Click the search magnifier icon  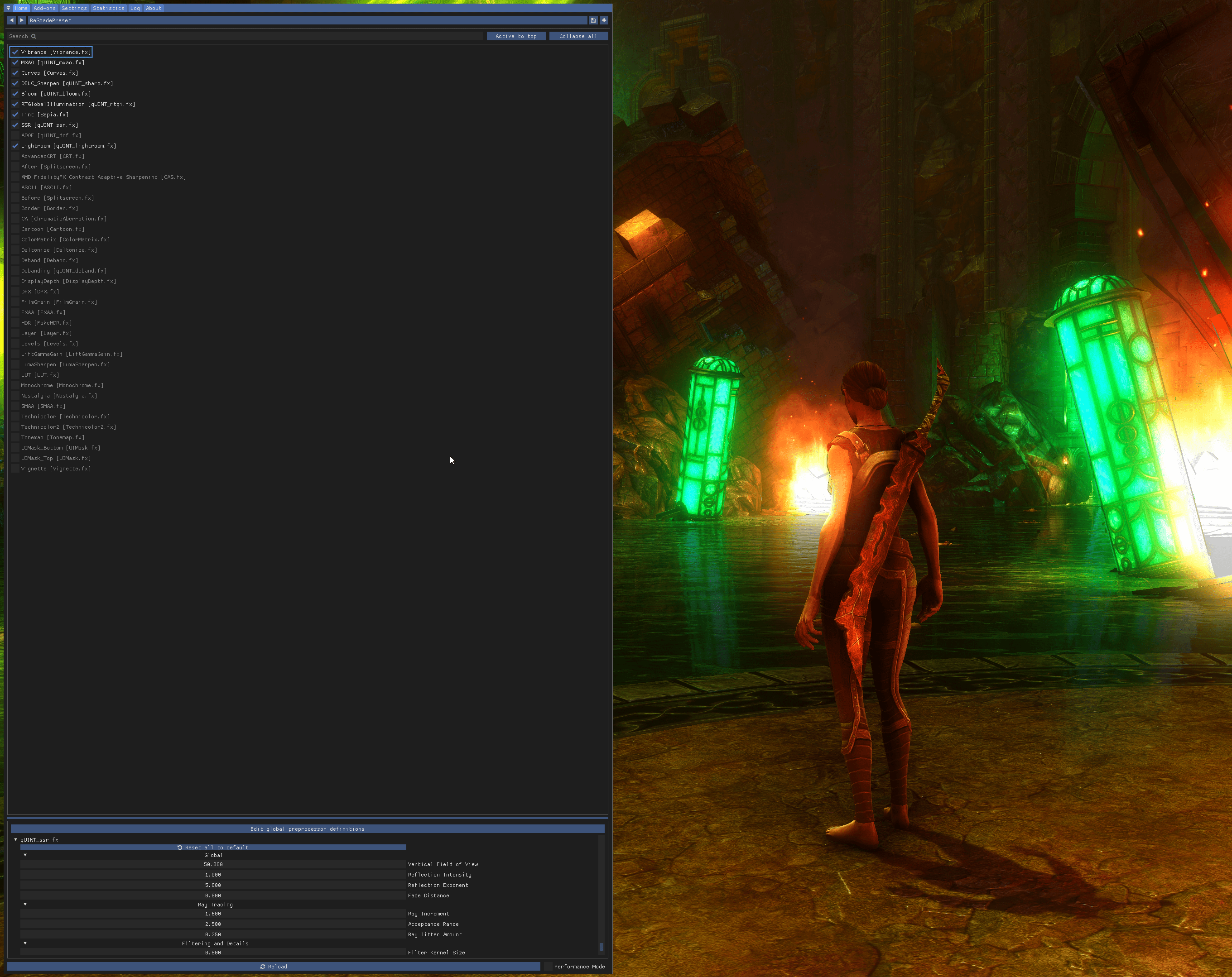point(34,36)
